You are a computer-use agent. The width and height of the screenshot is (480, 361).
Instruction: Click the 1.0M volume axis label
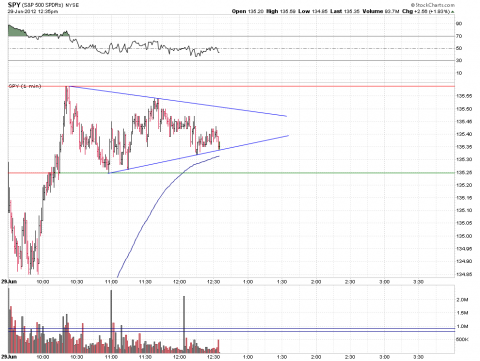coord(462,326)
